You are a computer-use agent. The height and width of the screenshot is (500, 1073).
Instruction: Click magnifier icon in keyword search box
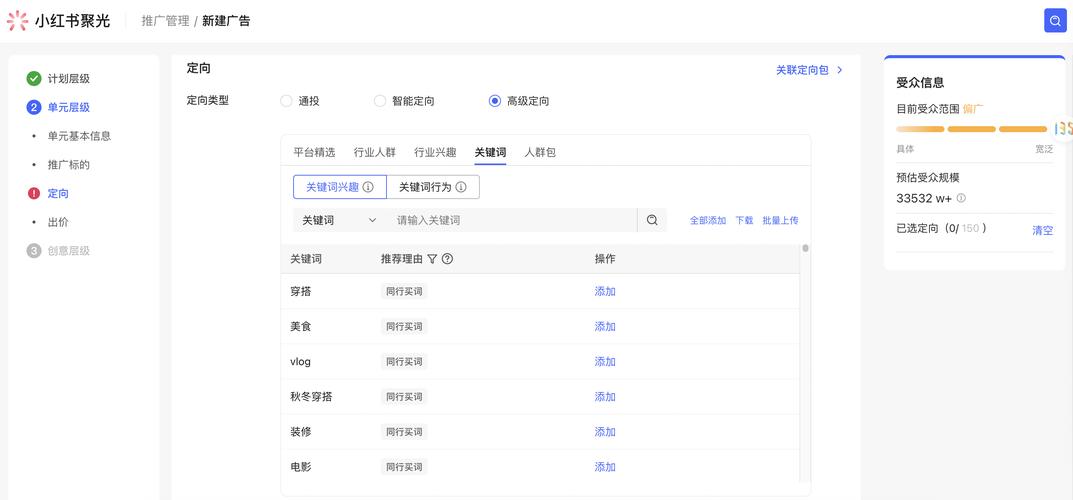click(x=652, y=220)
